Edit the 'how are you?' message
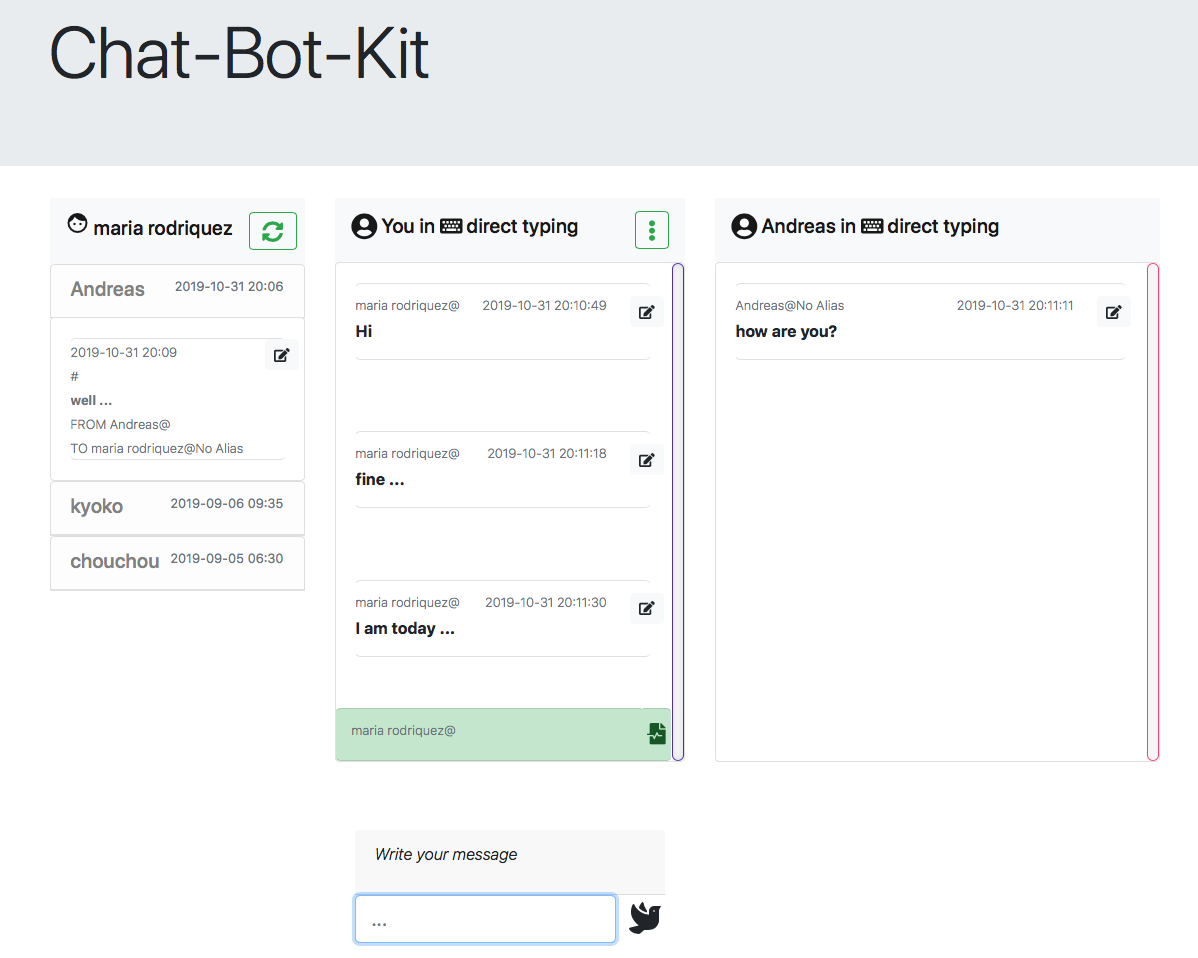The image size is (1198, 958). coord(1113,312)
